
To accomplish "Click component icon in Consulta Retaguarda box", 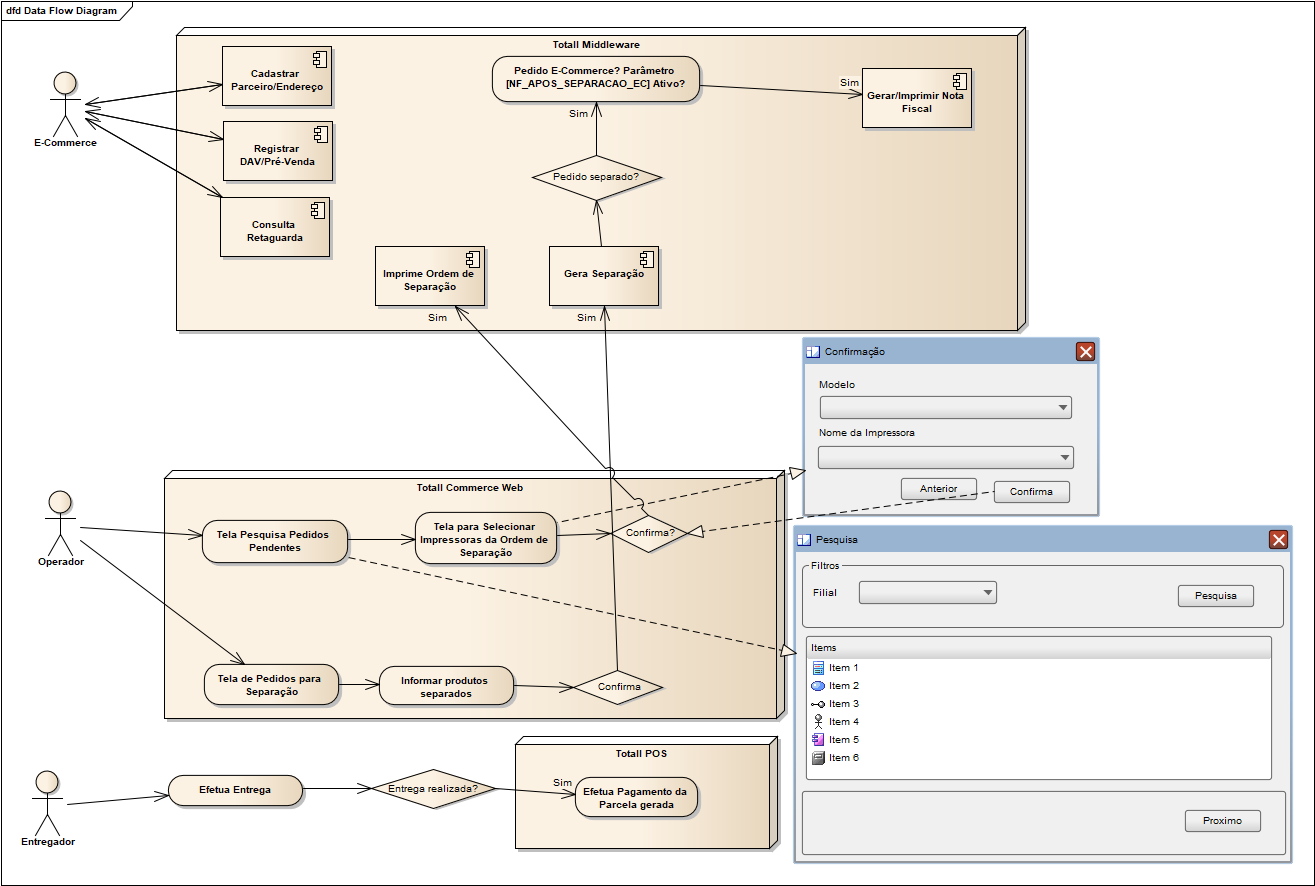I will point(318,210).
